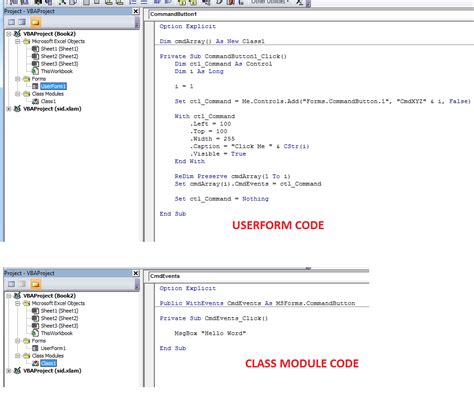The width and height of the screenshot is (474, 396).
Task: Click View Code icon in class module window
Action: tap(11, 284)
